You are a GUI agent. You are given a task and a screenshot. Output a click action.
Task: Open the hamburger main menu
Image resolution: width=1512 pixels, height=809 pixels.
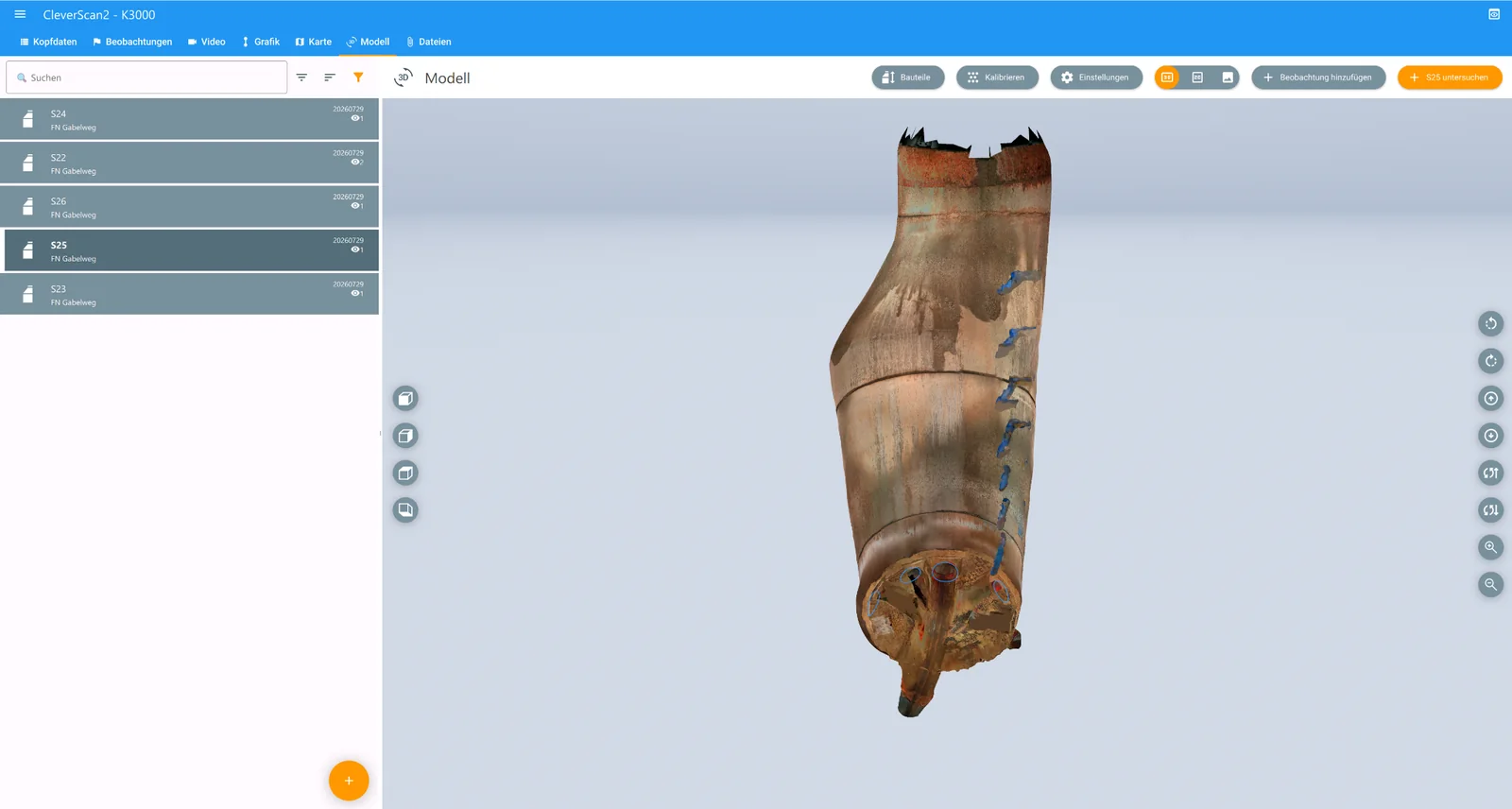pos(20,14)
